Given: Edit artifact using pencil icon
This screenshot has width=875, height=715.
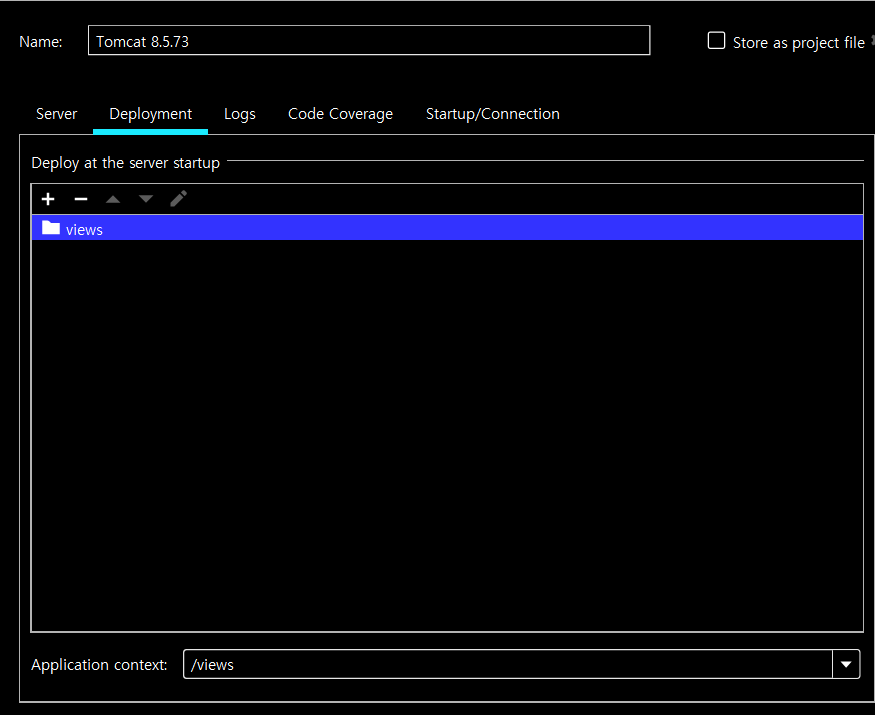Looking at the screenshot, I should click(179, 199).
